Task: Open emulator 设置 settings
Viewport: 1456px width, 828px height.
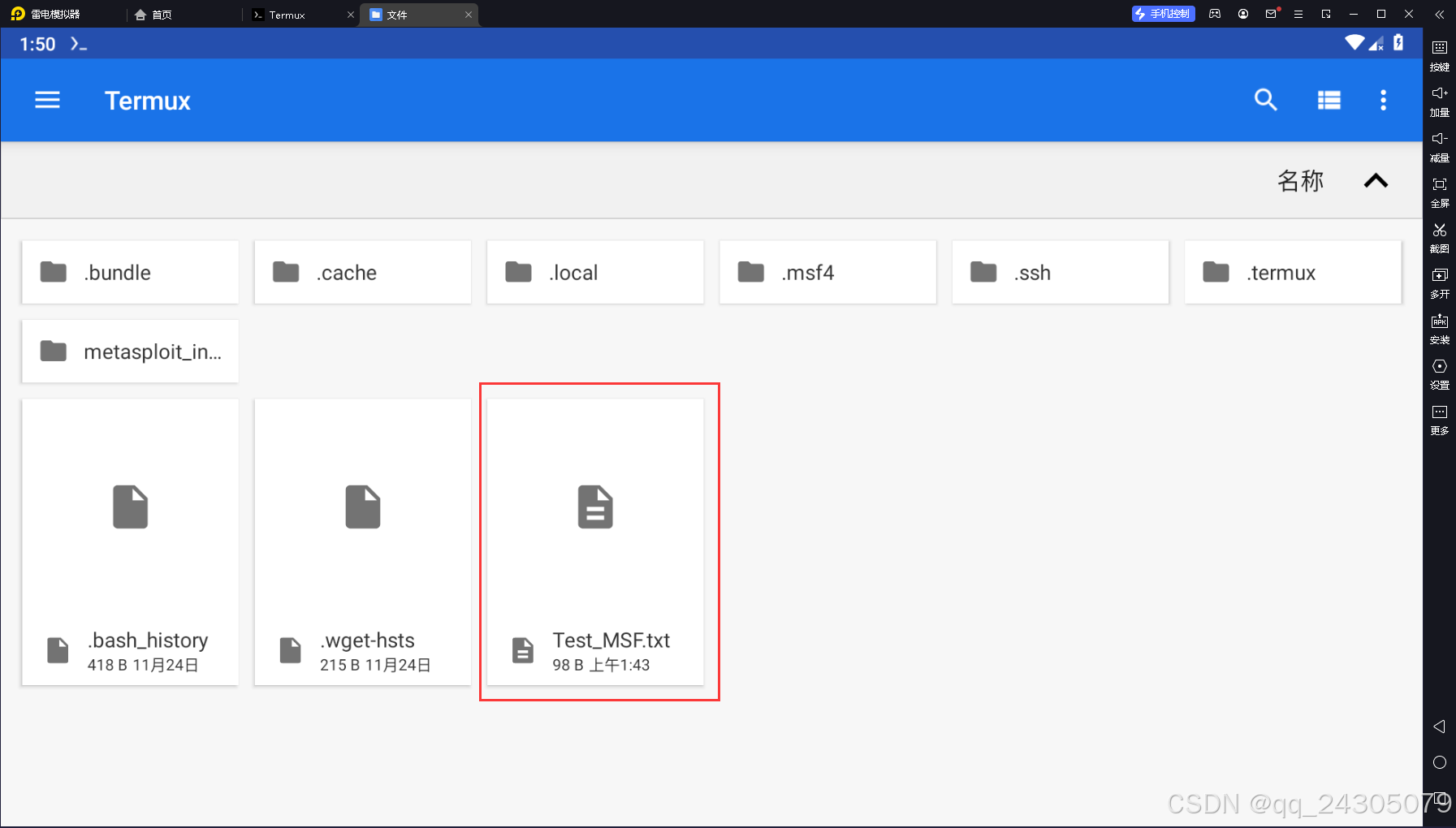Action: coord(1440,374)
